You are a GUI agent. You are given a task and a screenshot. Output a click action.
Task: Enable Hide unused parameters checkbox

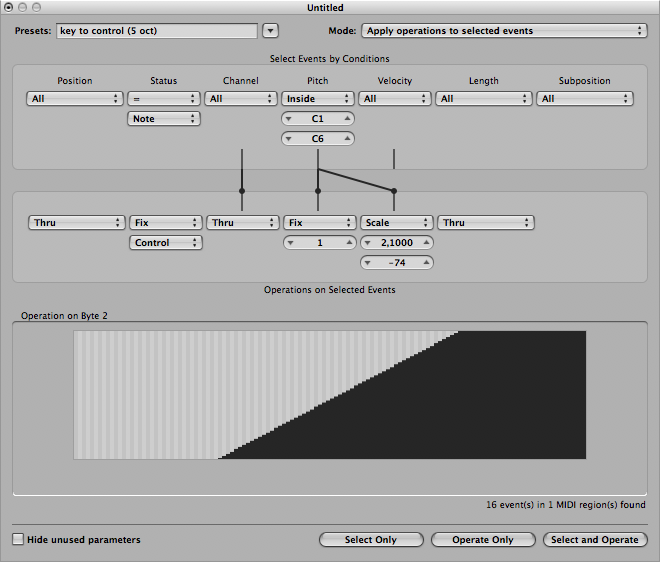point(18,540)
